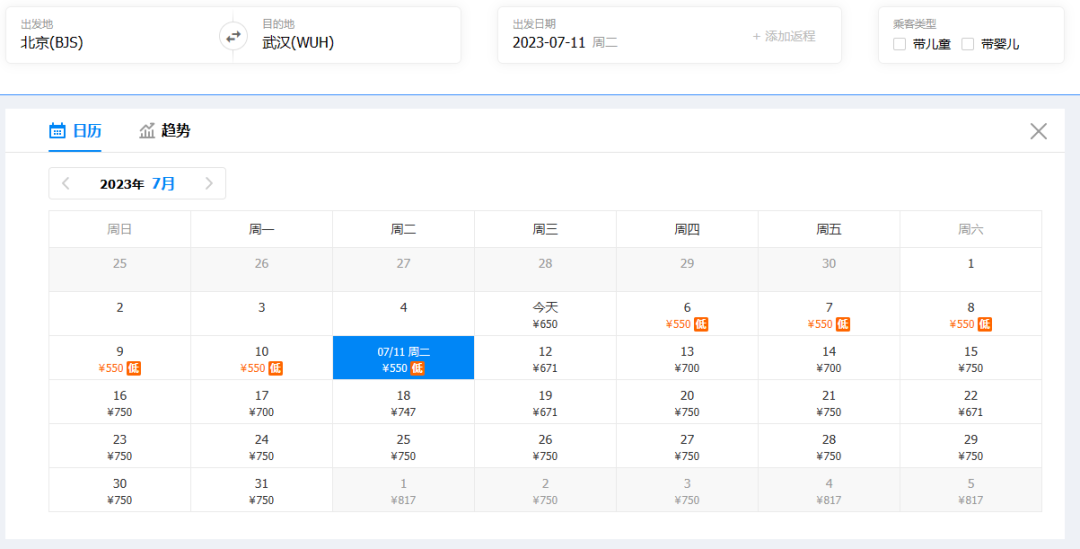Click 添加返程 to add return trip
Viewport: 1080px width, 549px height.
tap(783, 36)
